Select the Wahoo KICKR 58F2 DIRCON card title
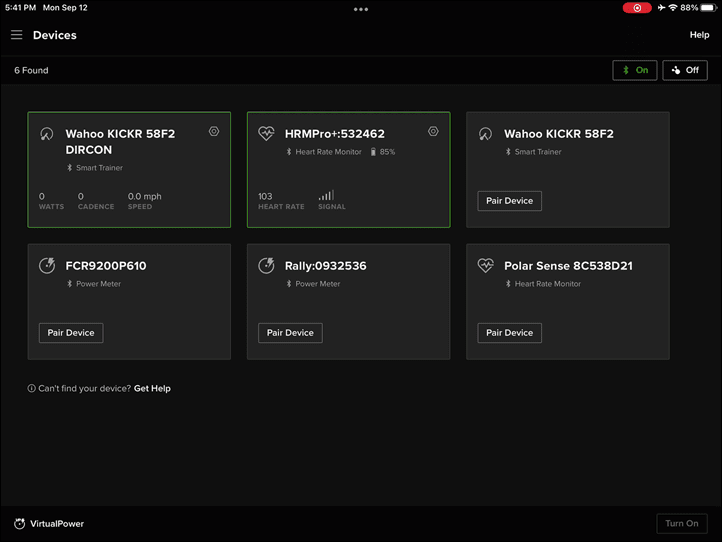722x542 pixels. [120, 142]
